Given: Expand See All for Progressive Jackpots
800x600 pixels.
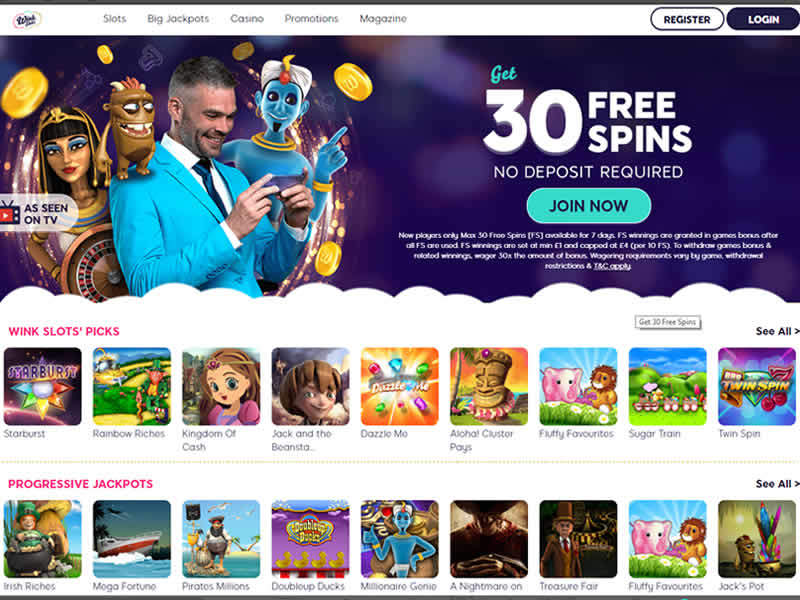Looking at the screenshot, I should 778,484.
